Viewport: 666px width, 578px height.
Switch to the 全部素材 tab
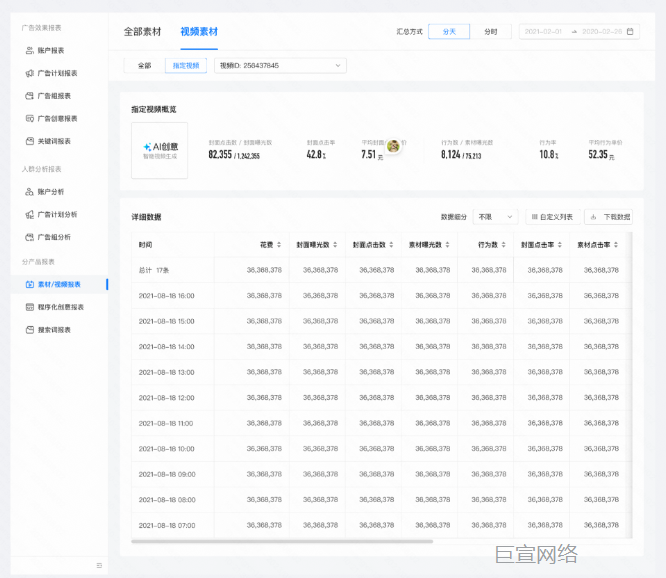[x=144, y=32]
